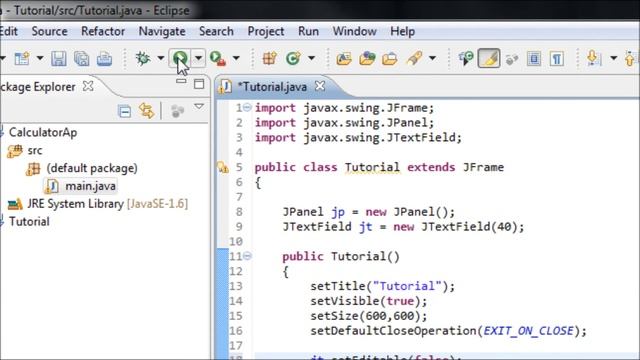Open the Help menu

pyautogui.click(x=402, y=31)
